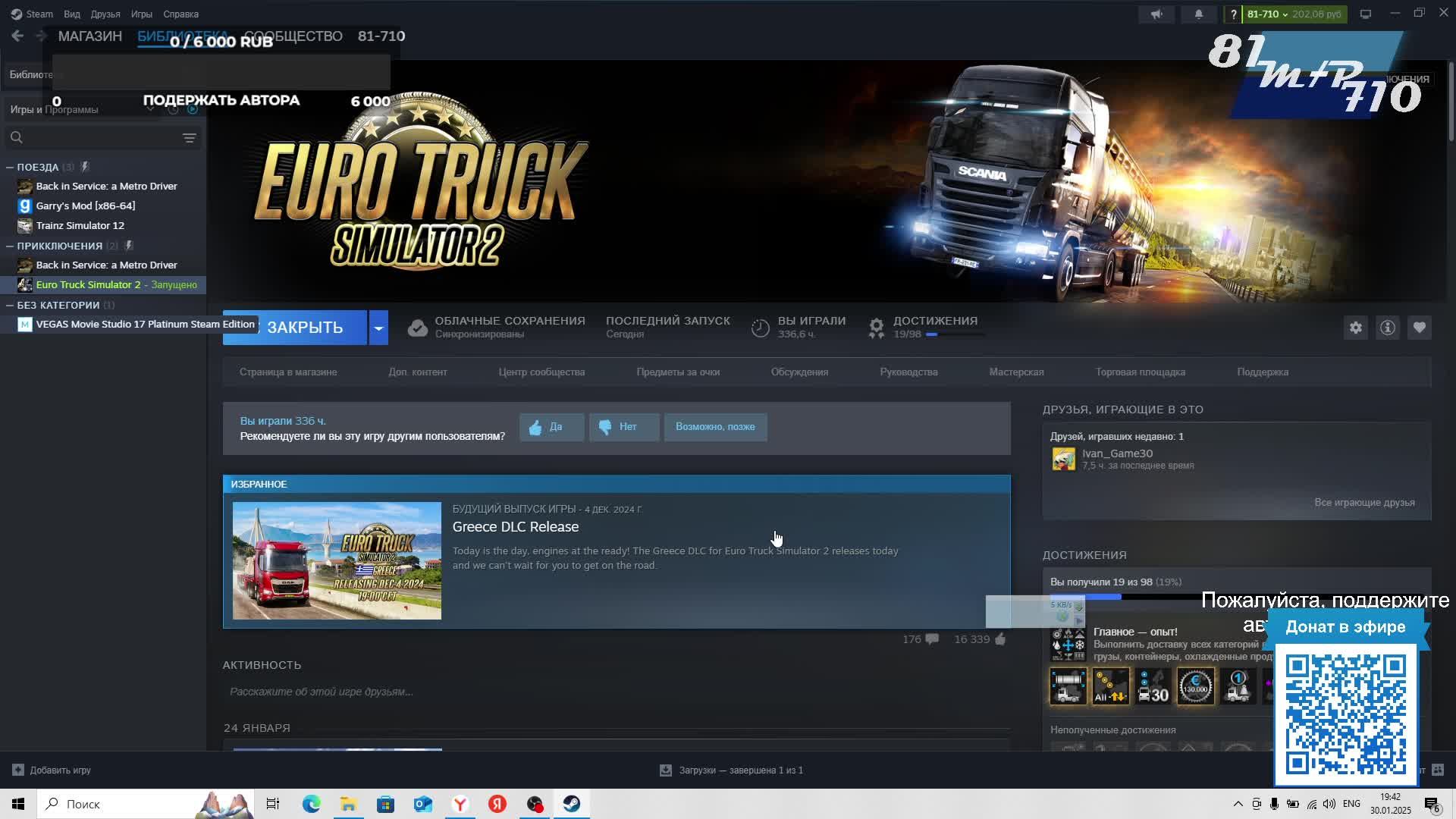Expand the Игры и Программы filter dropdown
The image size is (1456, 819).
(150, 108)
